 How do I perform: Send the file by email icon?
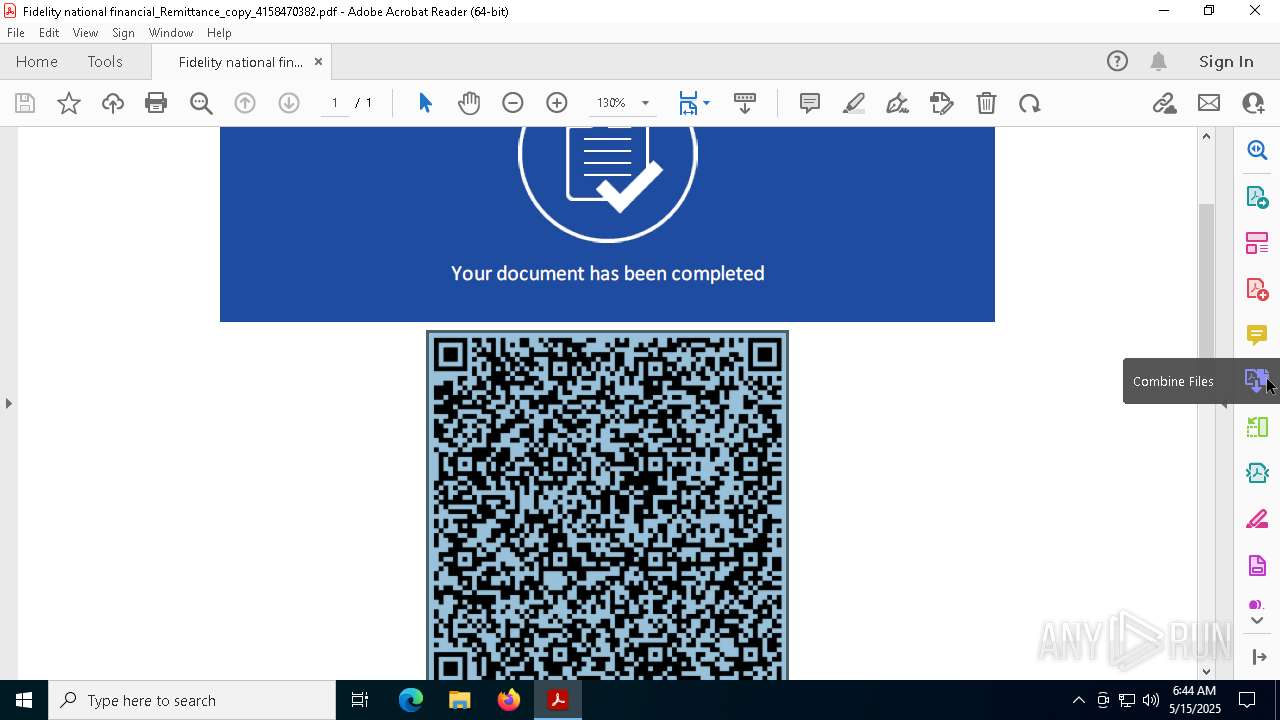[x=1209, y=103]
